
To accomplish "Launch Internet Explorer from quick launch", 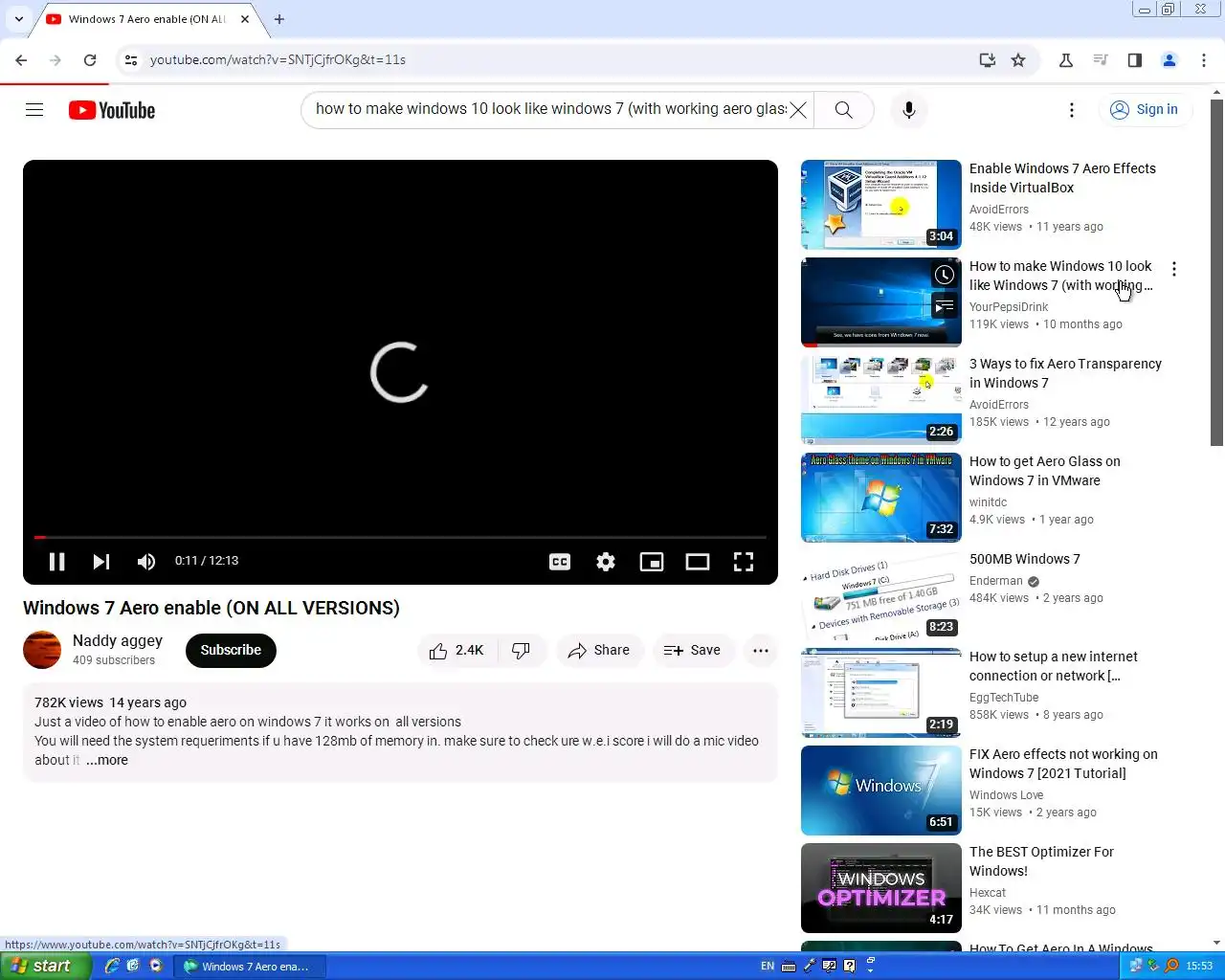I will [x=112, y=966].
